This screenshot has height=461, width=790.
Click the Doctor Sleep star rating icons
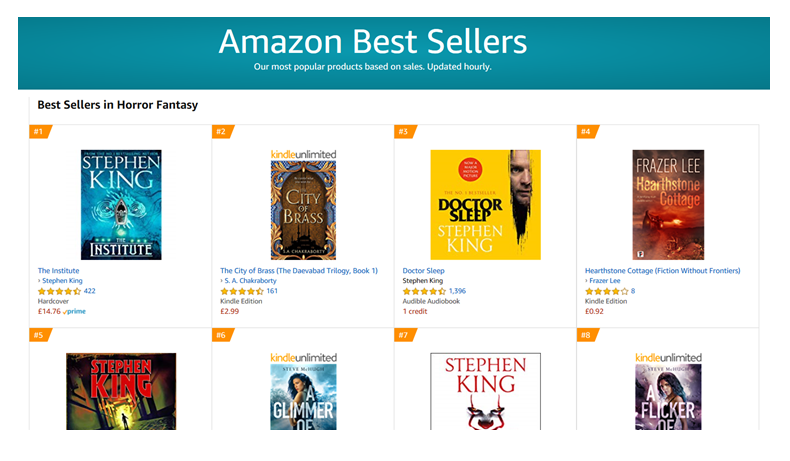point(424,291)
